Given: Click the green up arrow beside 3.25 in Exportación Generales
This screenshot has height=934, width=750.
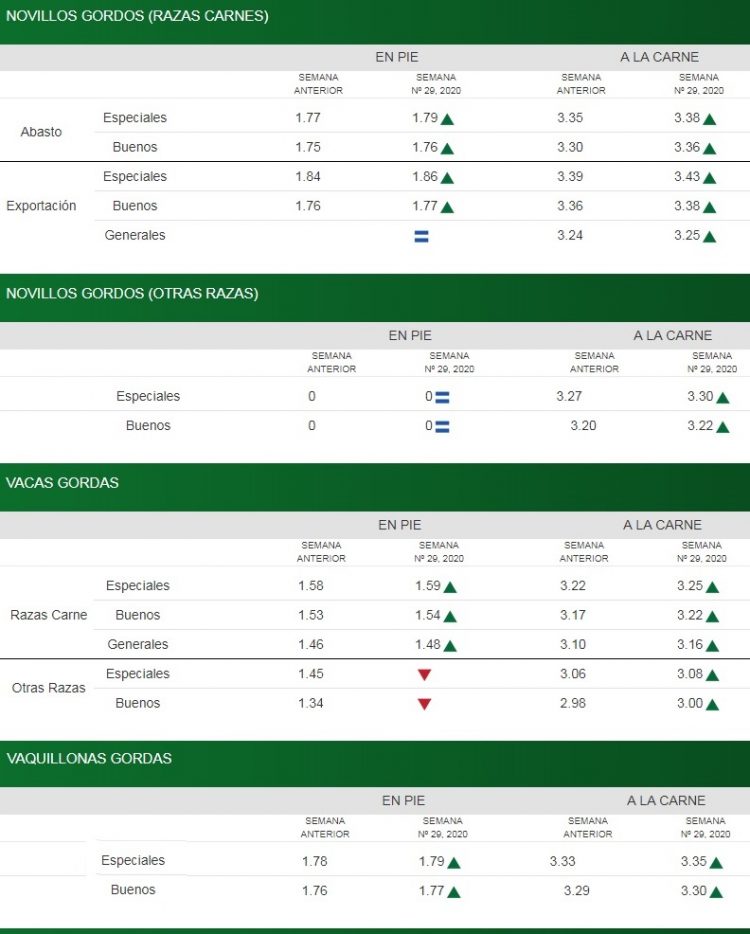Looking at the screenshot, I should pos(709,237).
